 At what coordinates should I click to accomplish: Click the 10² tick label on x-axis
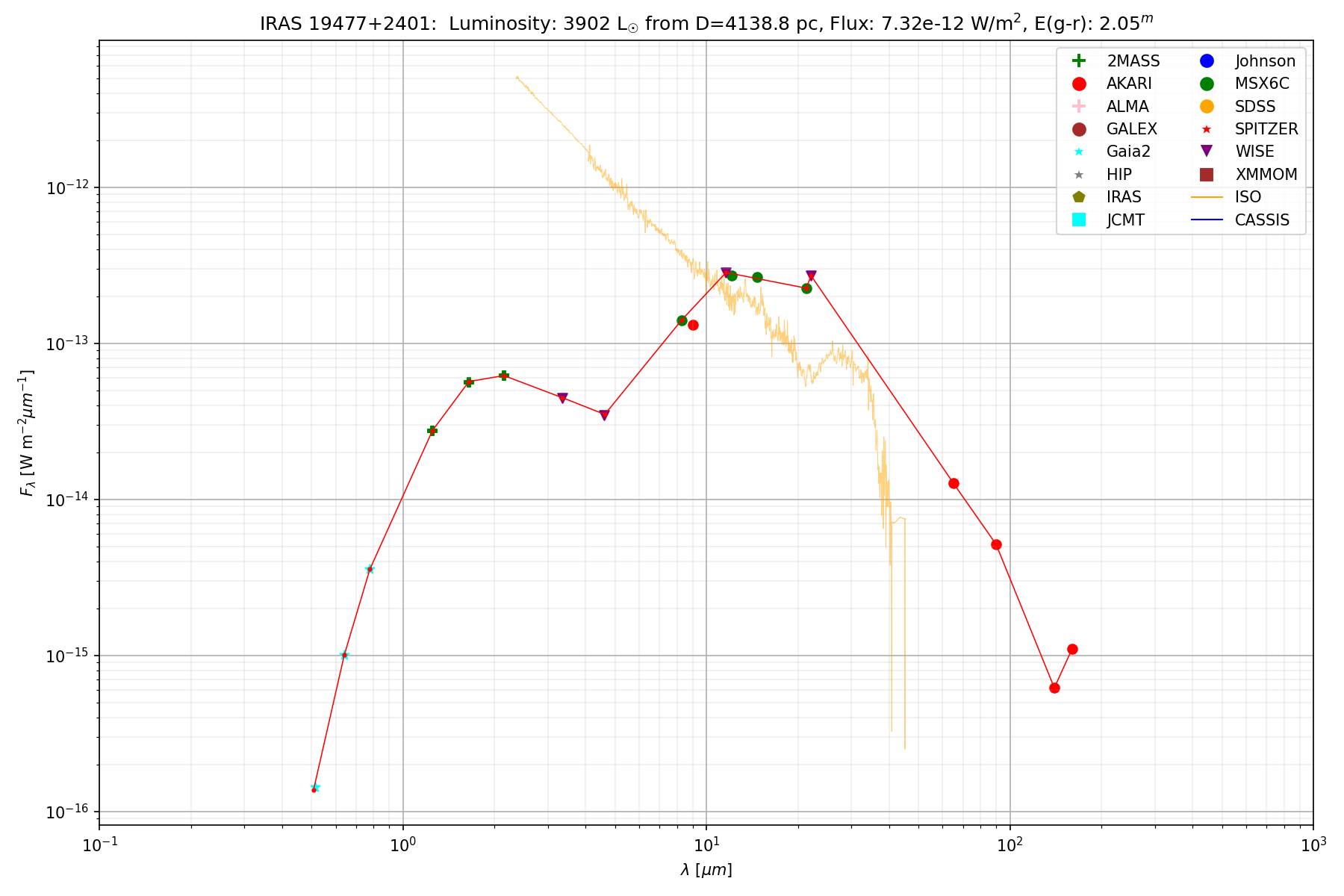pos(1009,844)
